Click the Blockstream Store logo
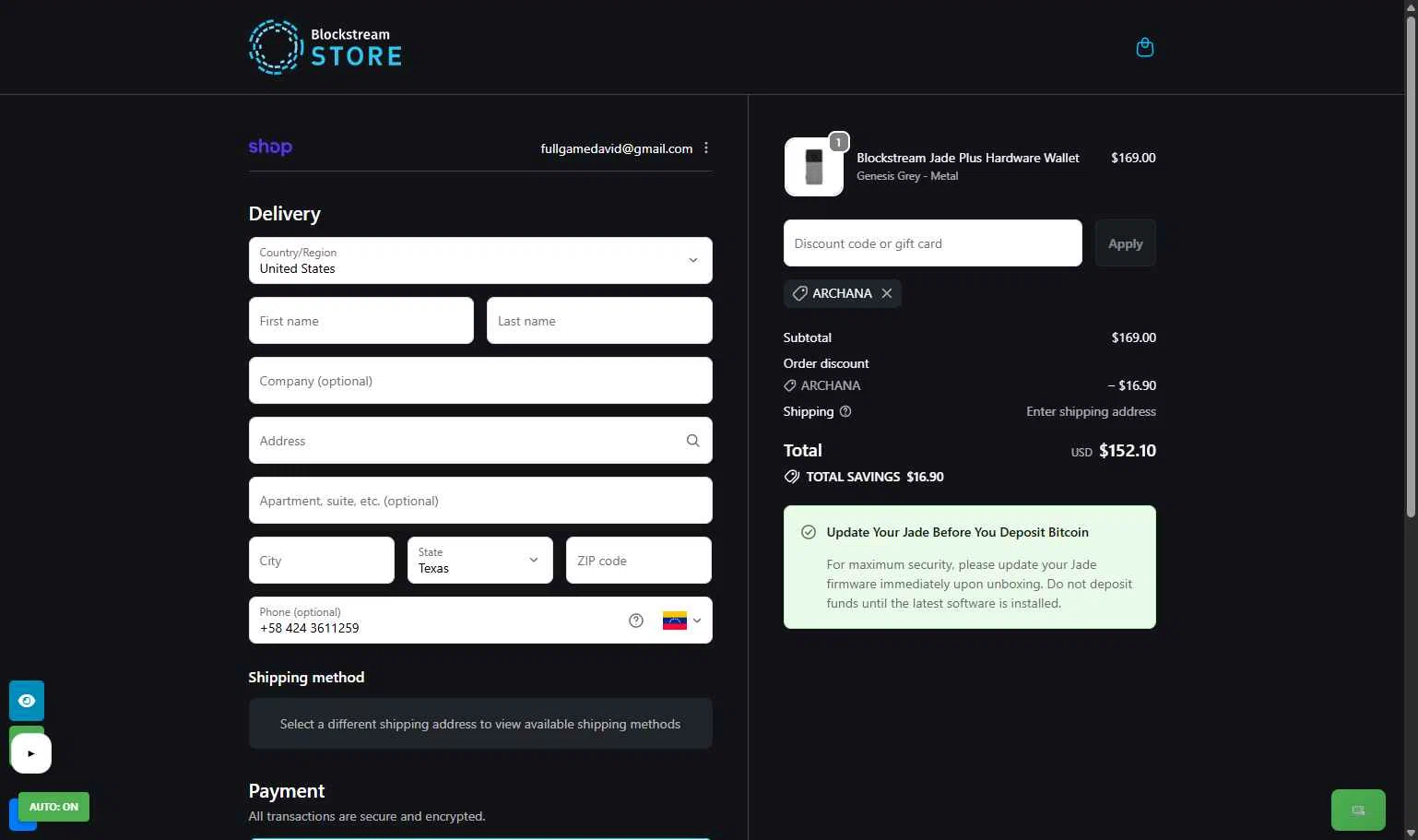 (325, 47)
